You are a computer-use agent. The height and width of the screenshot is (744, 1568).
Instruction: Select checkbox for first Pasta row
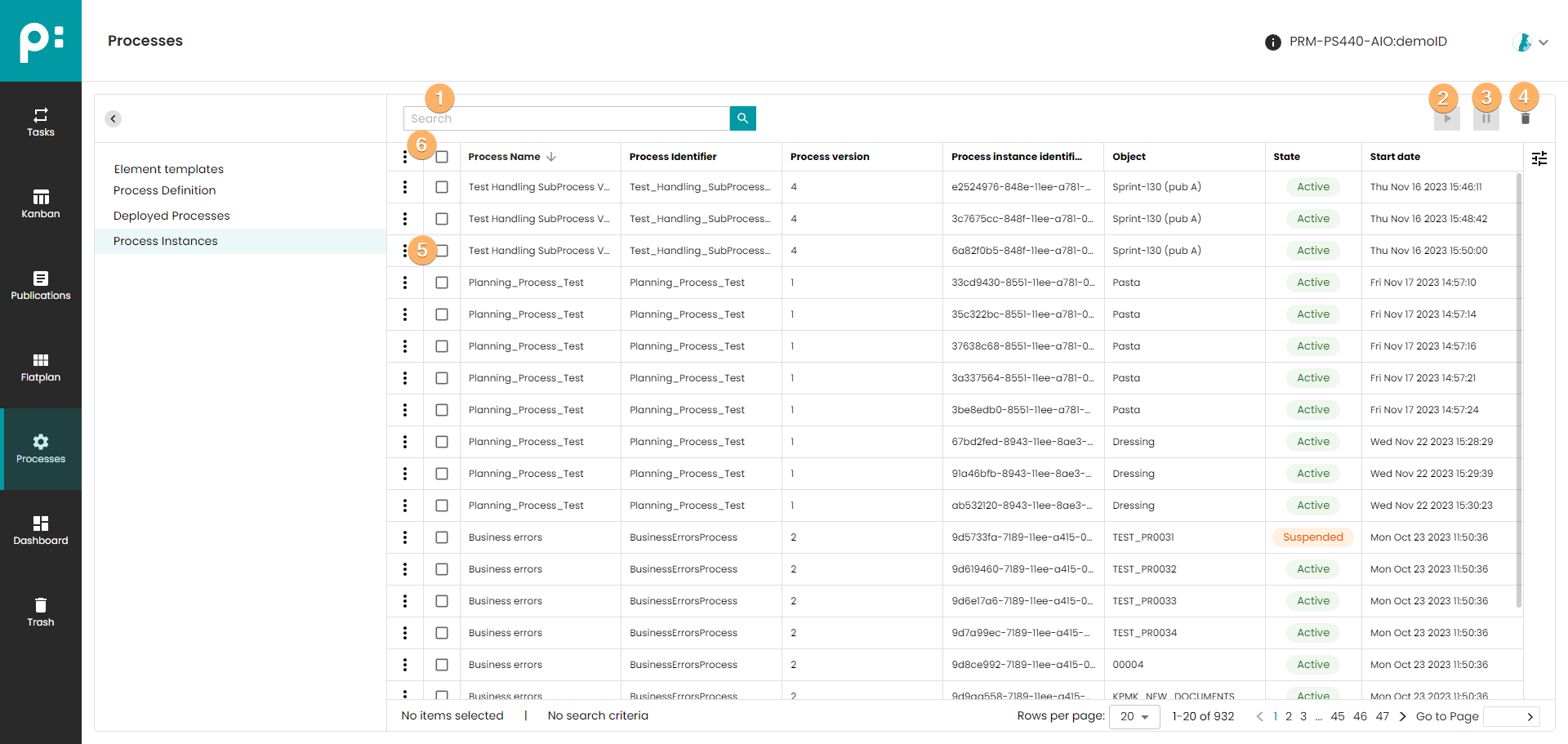[442, 283]
